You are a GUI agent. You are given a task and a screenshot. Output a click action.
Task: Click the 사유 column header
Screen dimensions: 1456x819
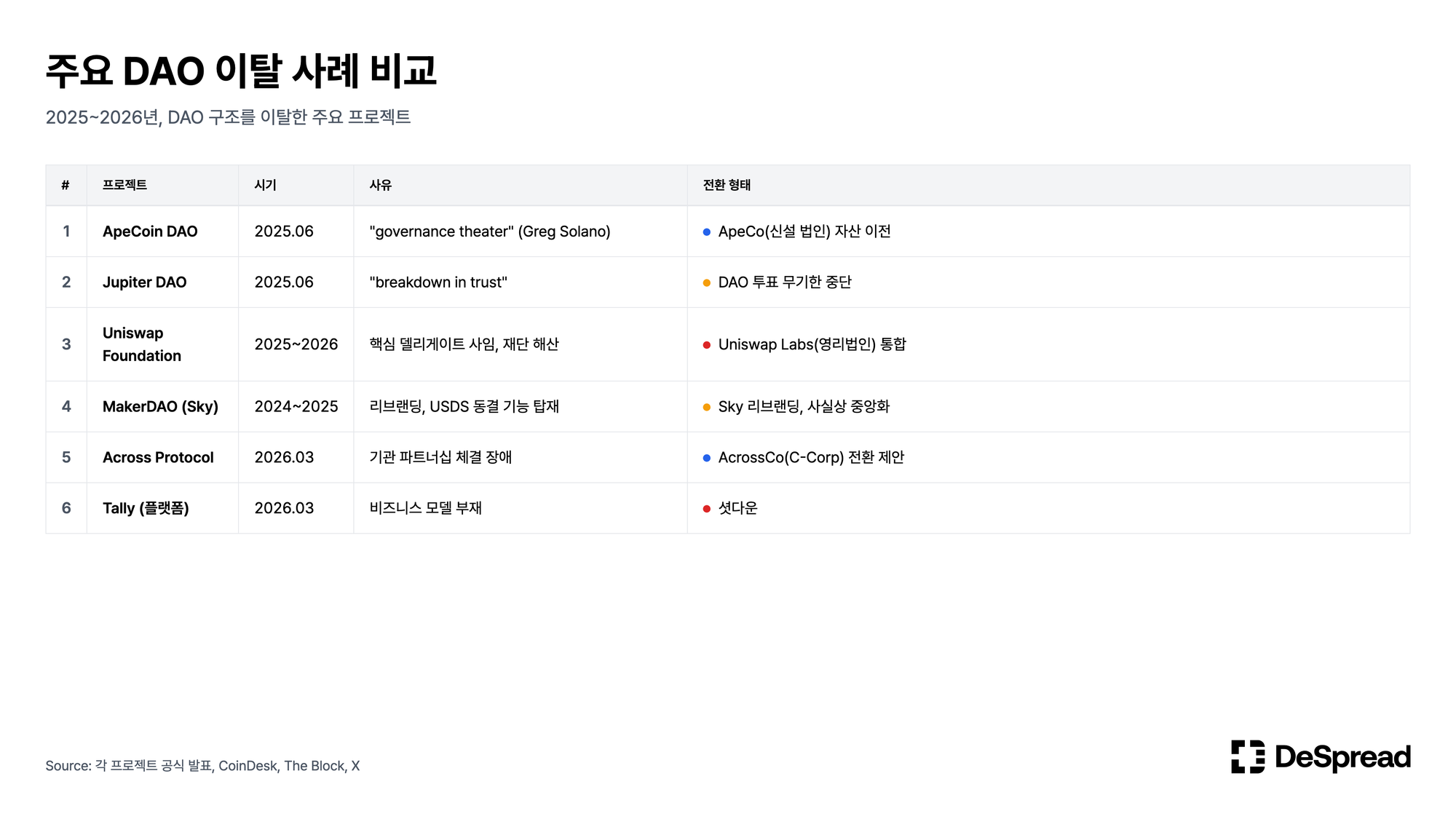click(x=380, y=185)
